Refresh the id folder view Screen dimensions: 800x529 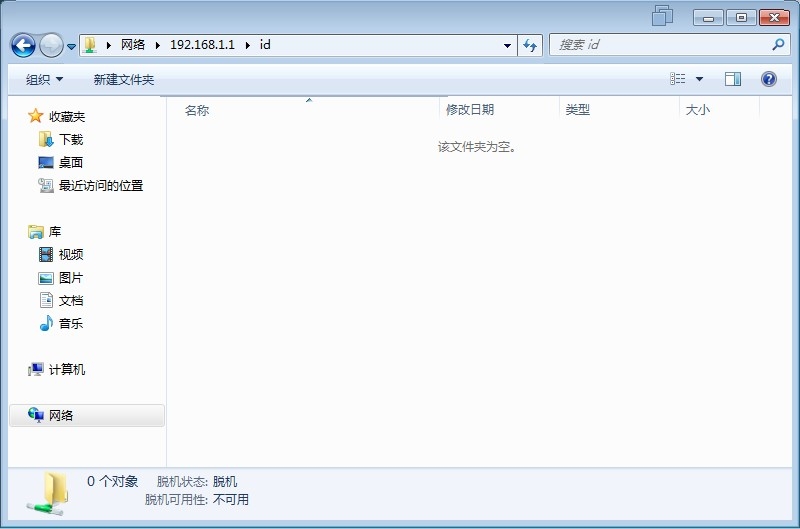[530, 45]
